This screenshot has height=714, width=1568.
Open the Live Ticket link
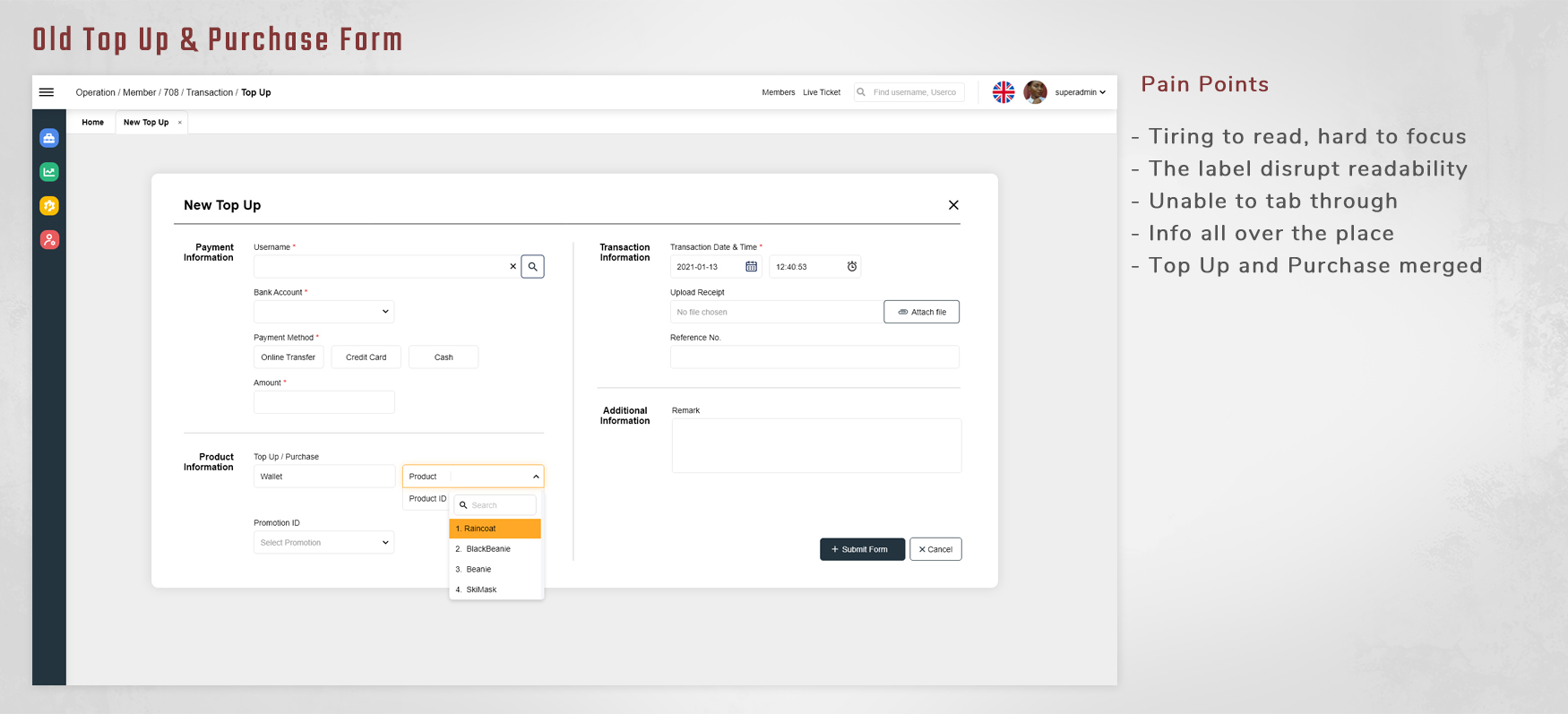click(822, 92)
